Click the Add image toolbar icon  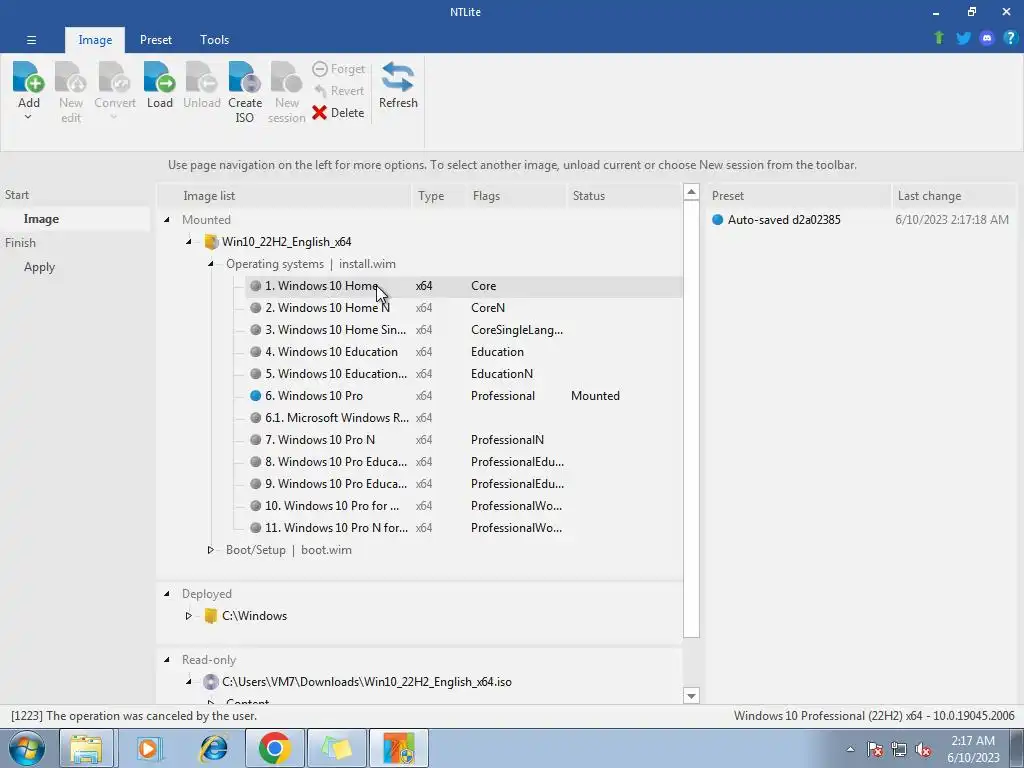29,77
